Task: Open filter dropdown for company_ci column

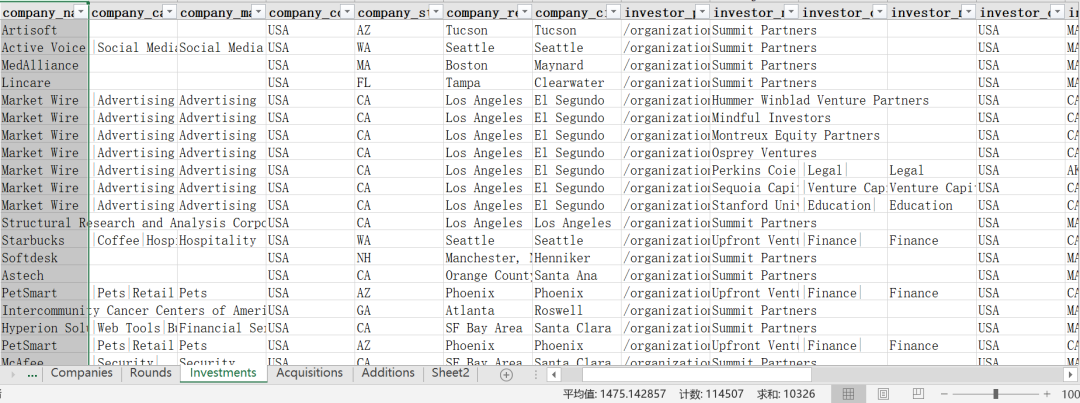Action: coord(614,12)
